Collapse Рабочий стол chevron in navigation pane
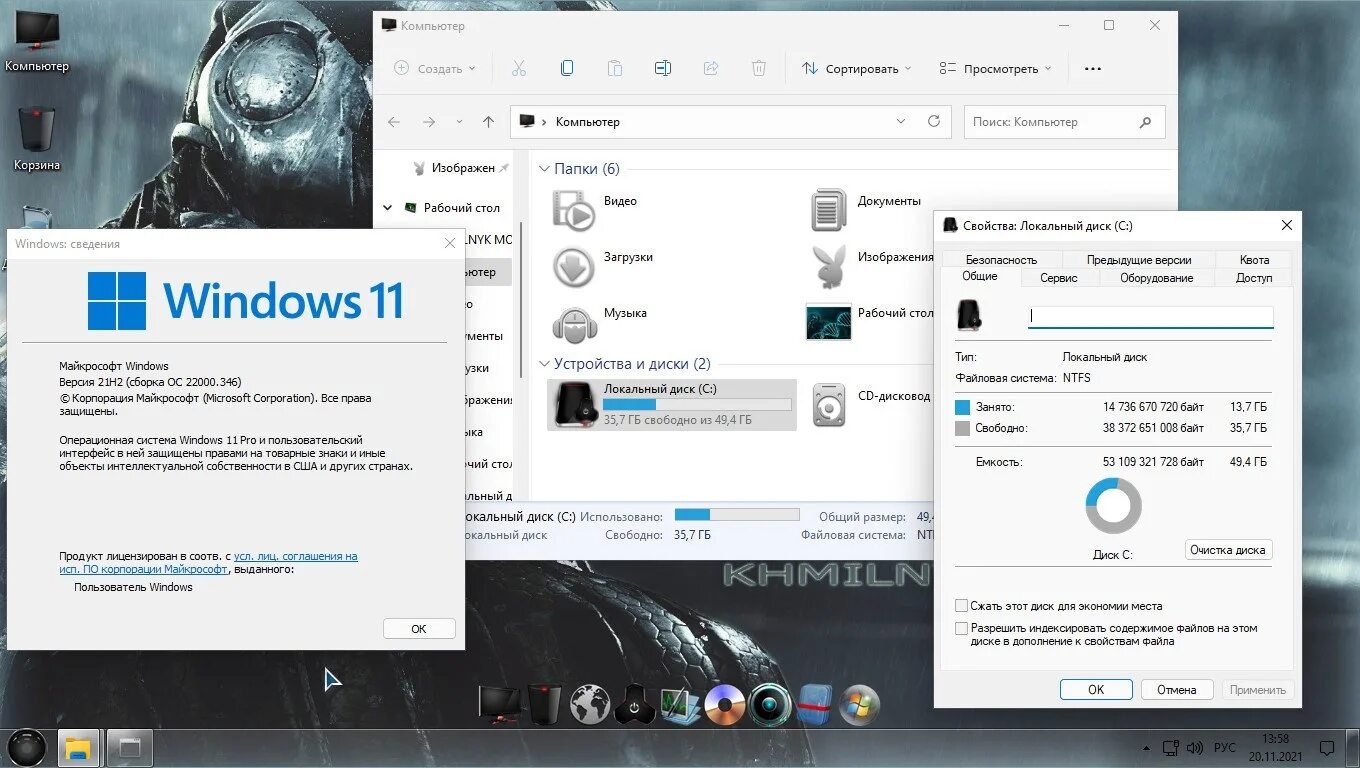1360x768 pixels. pos(387,208)
